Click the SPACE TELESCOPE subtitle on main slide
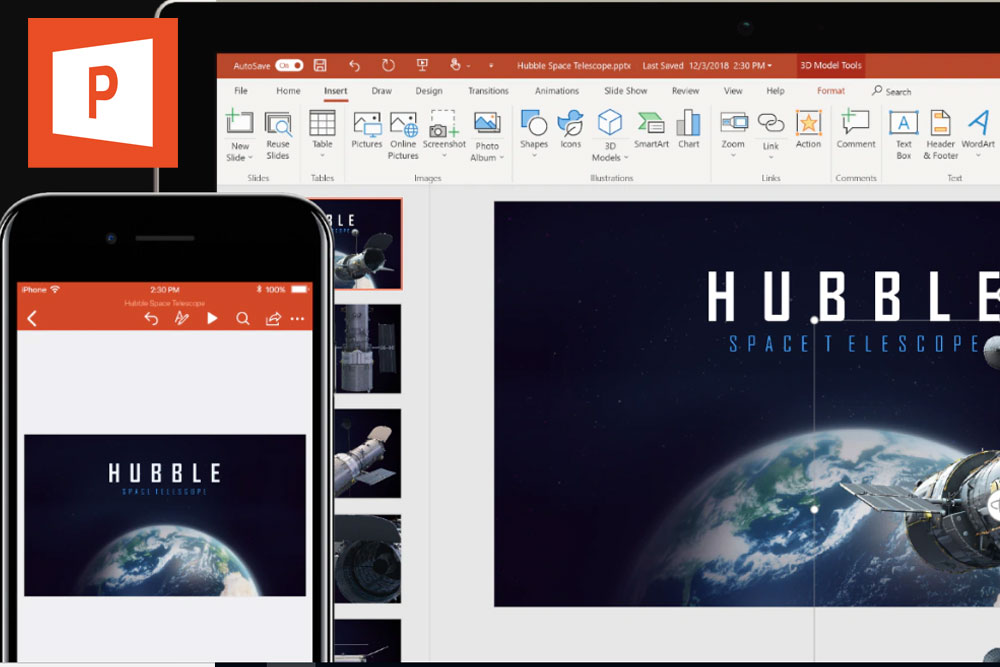Viewport: 1000px width, 667px height. click(855, 344)
